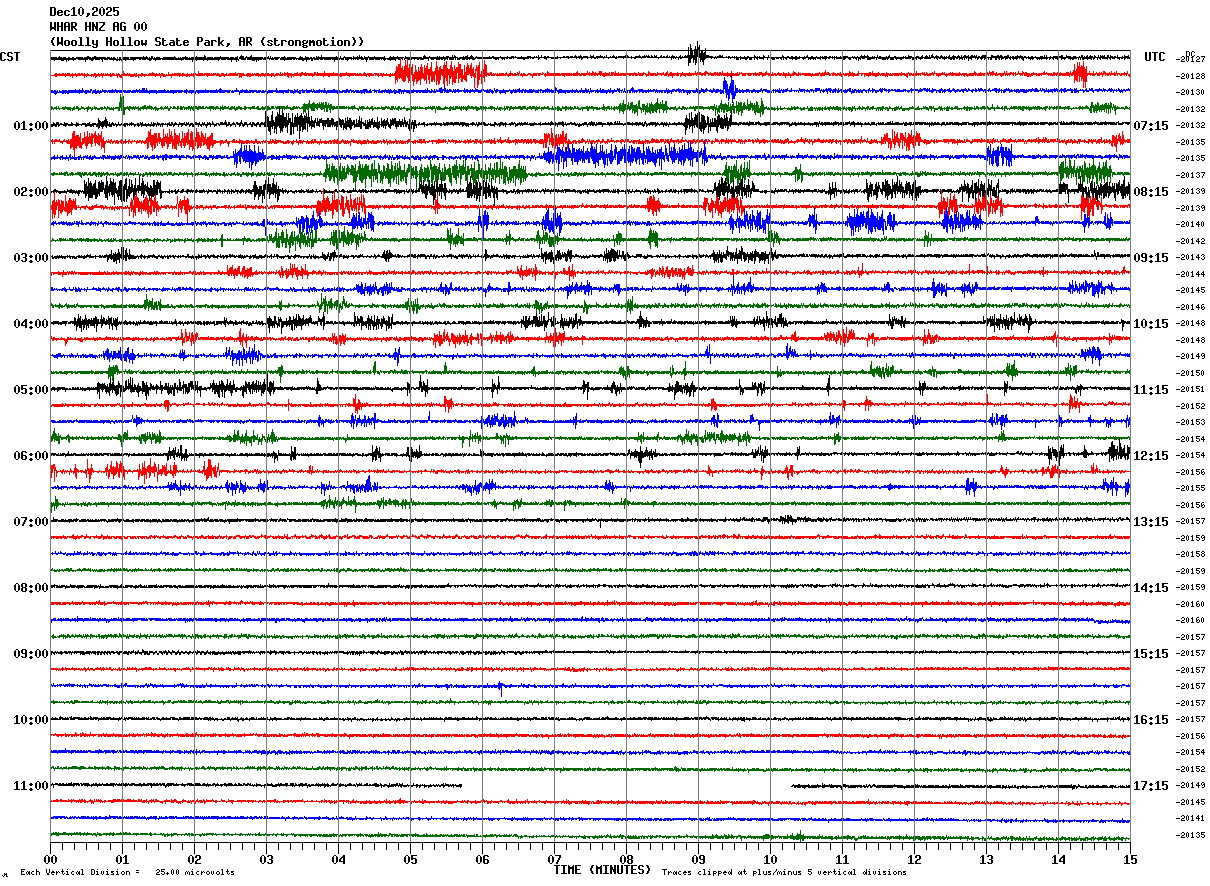The height and width of the screenshot is (886, 1210).
Task: Click minute 12 on the time axis
Action: 914,859
